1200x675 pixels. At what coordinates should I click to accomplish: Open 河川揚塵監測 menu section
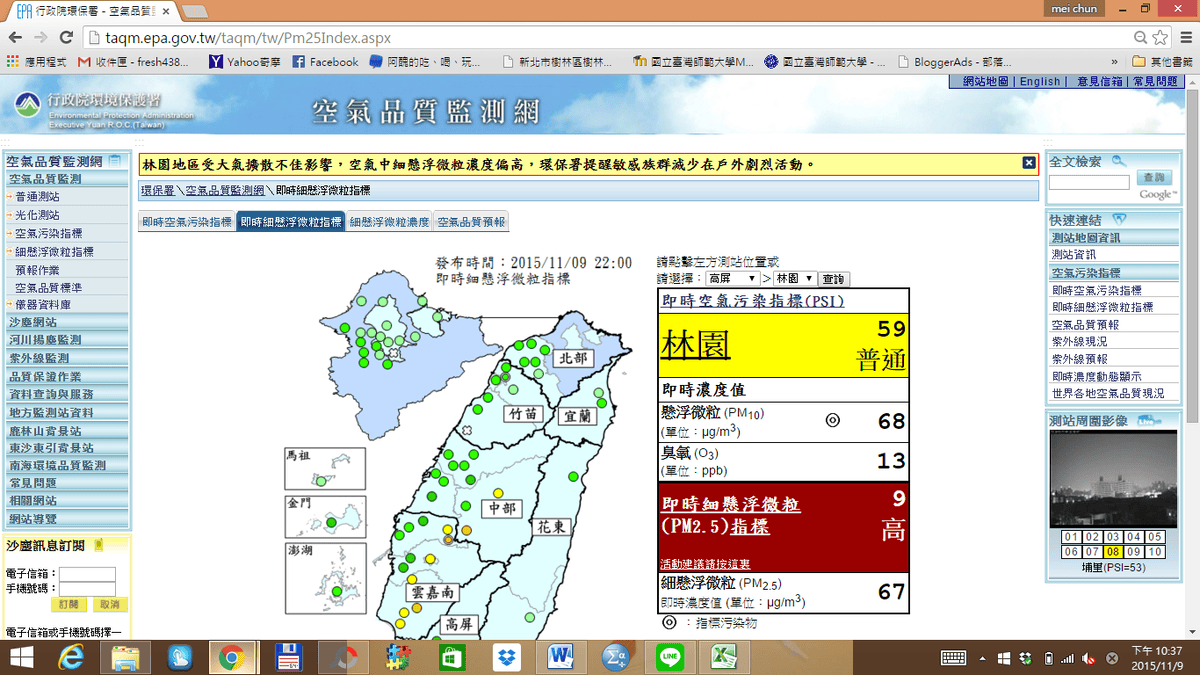click(67, 340)
